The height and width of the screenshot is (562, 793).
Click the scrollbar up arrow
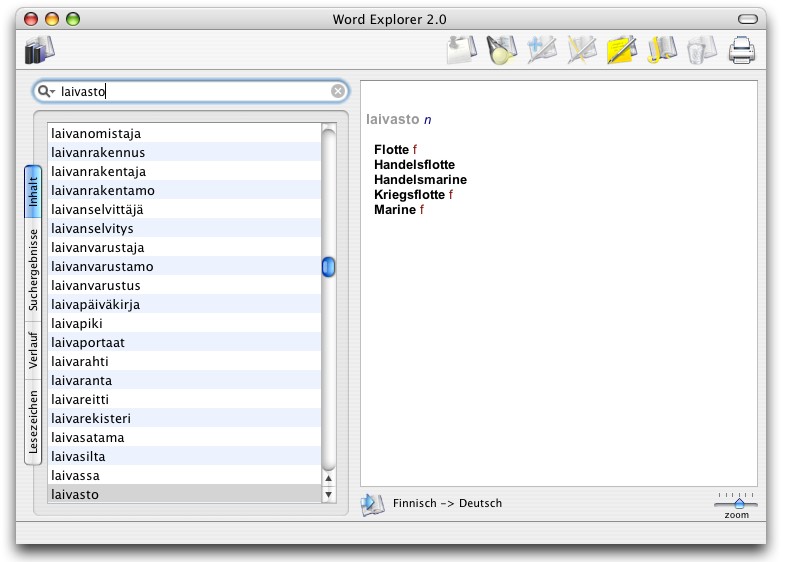coord(328,478)
